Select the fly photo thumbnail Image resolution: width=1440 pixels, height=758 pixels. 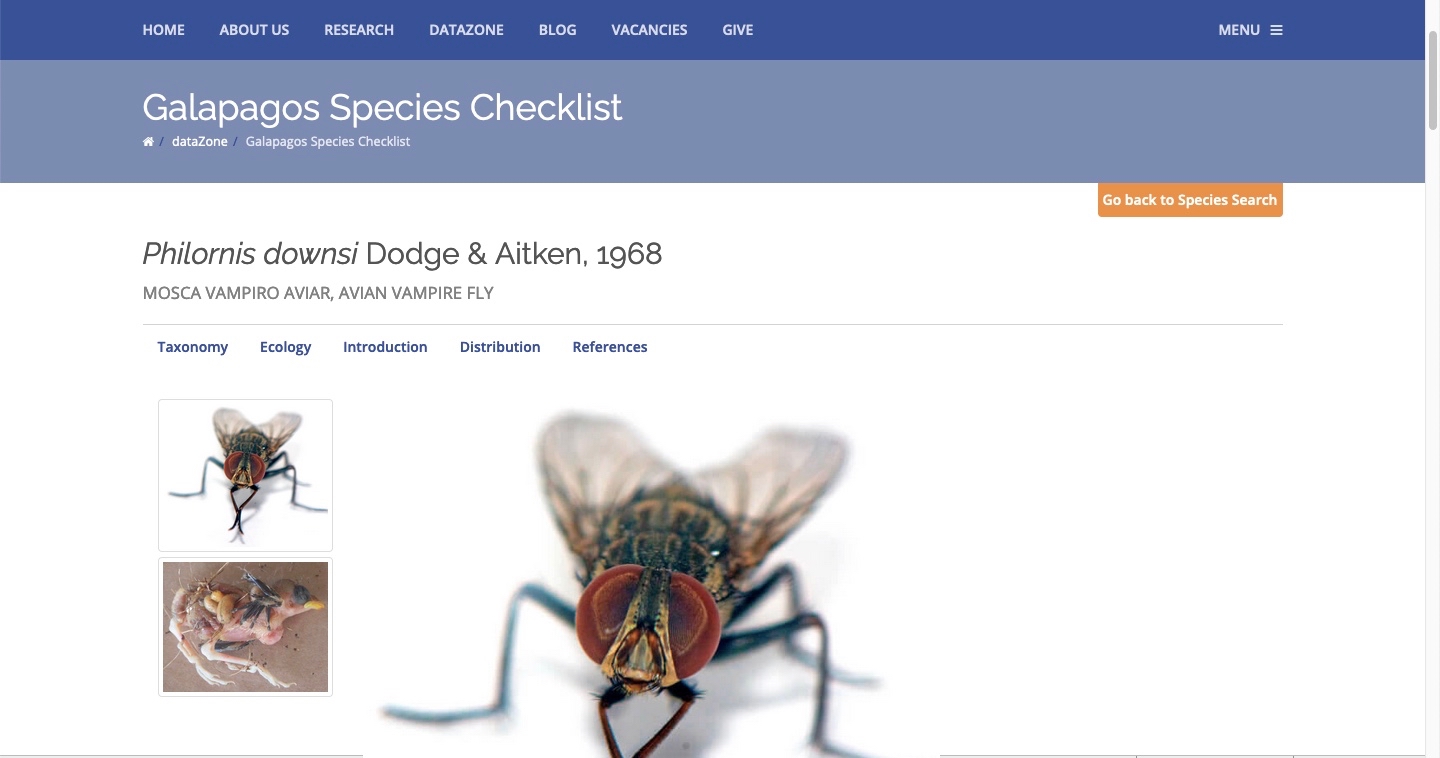coord(245,475)
